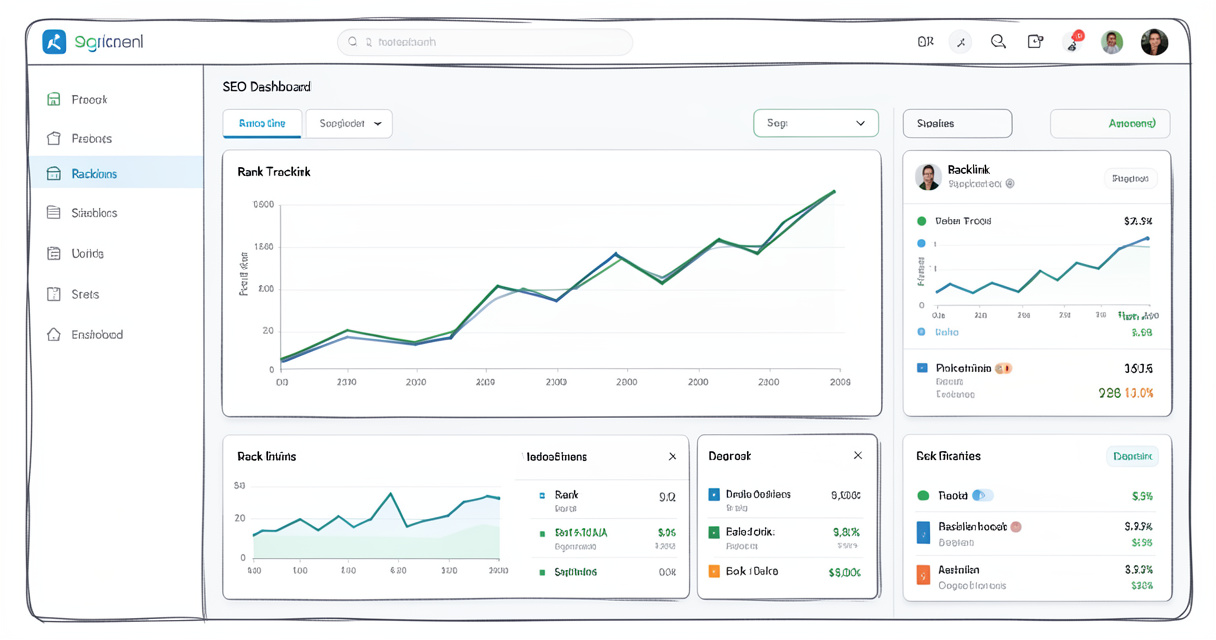
Task: Close the Deoroak panel
Action: (857, 455)
